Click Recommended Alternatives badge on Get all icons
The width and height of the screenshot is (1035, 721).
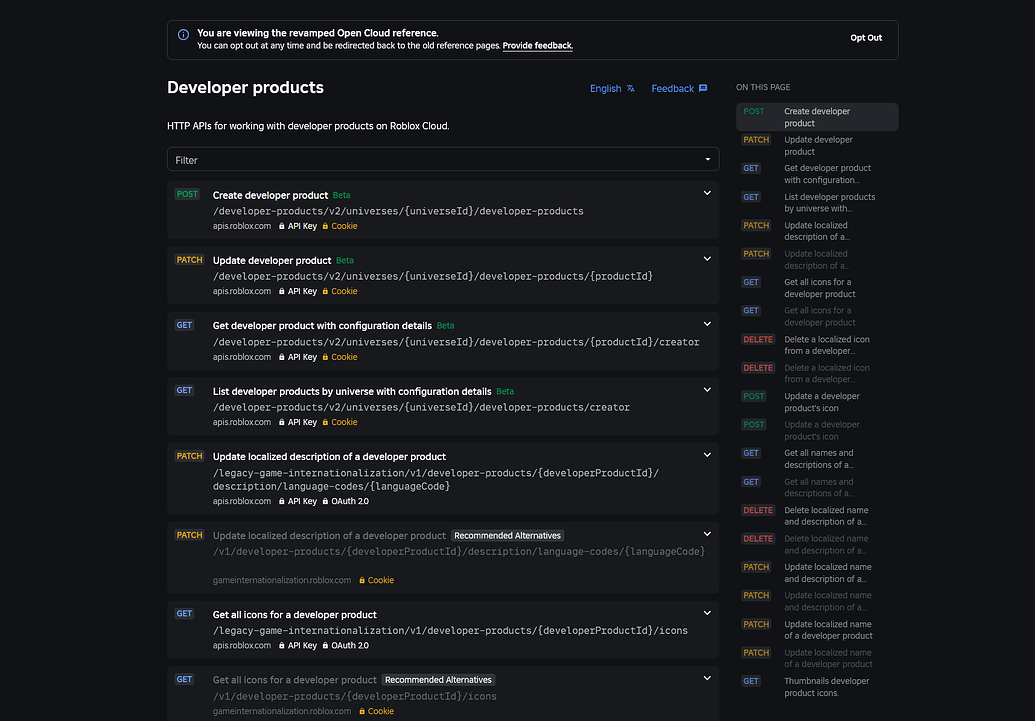tap(438, 680)
